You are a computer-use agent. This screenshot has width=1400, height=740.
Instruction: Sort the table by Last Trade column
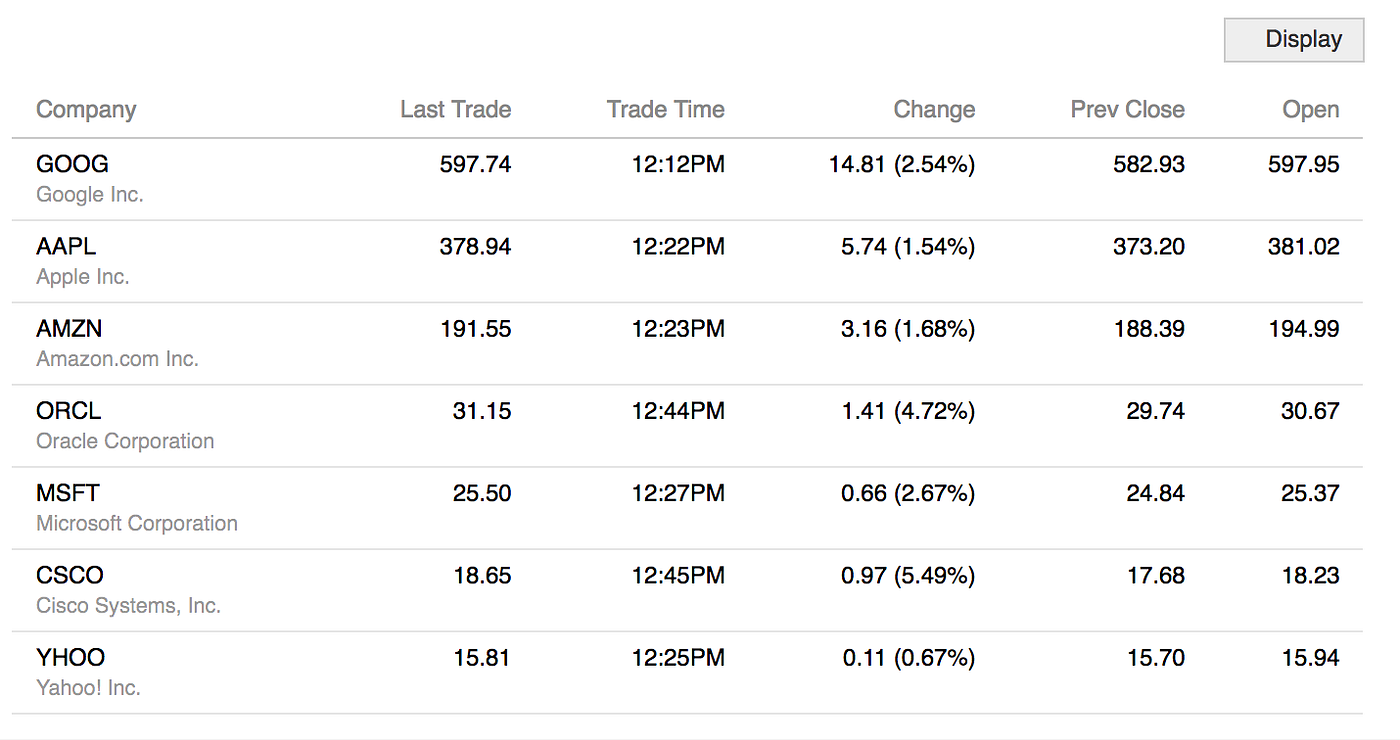coord(455,109)
